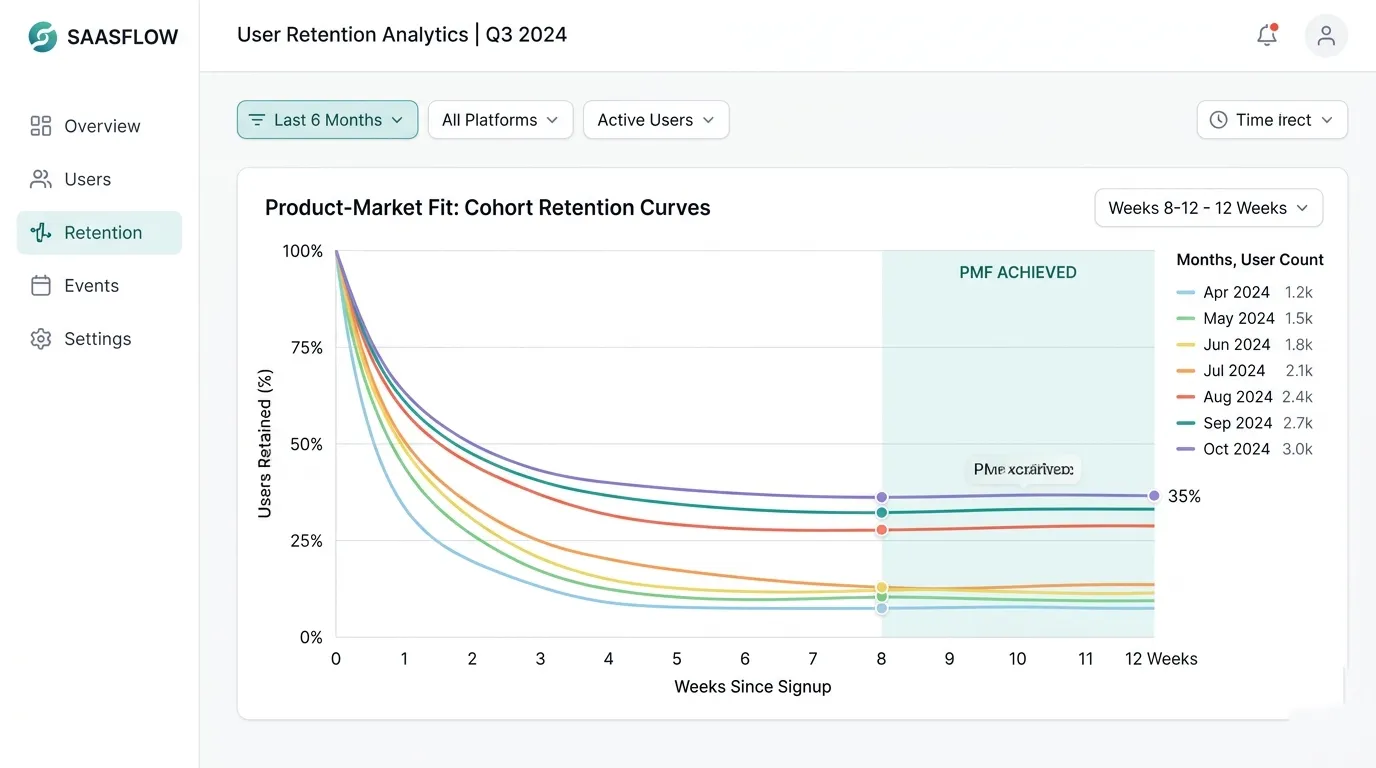Click the chevron next to Weeks 8-12
The image size is (1376, 768).
click(1302, 208)
